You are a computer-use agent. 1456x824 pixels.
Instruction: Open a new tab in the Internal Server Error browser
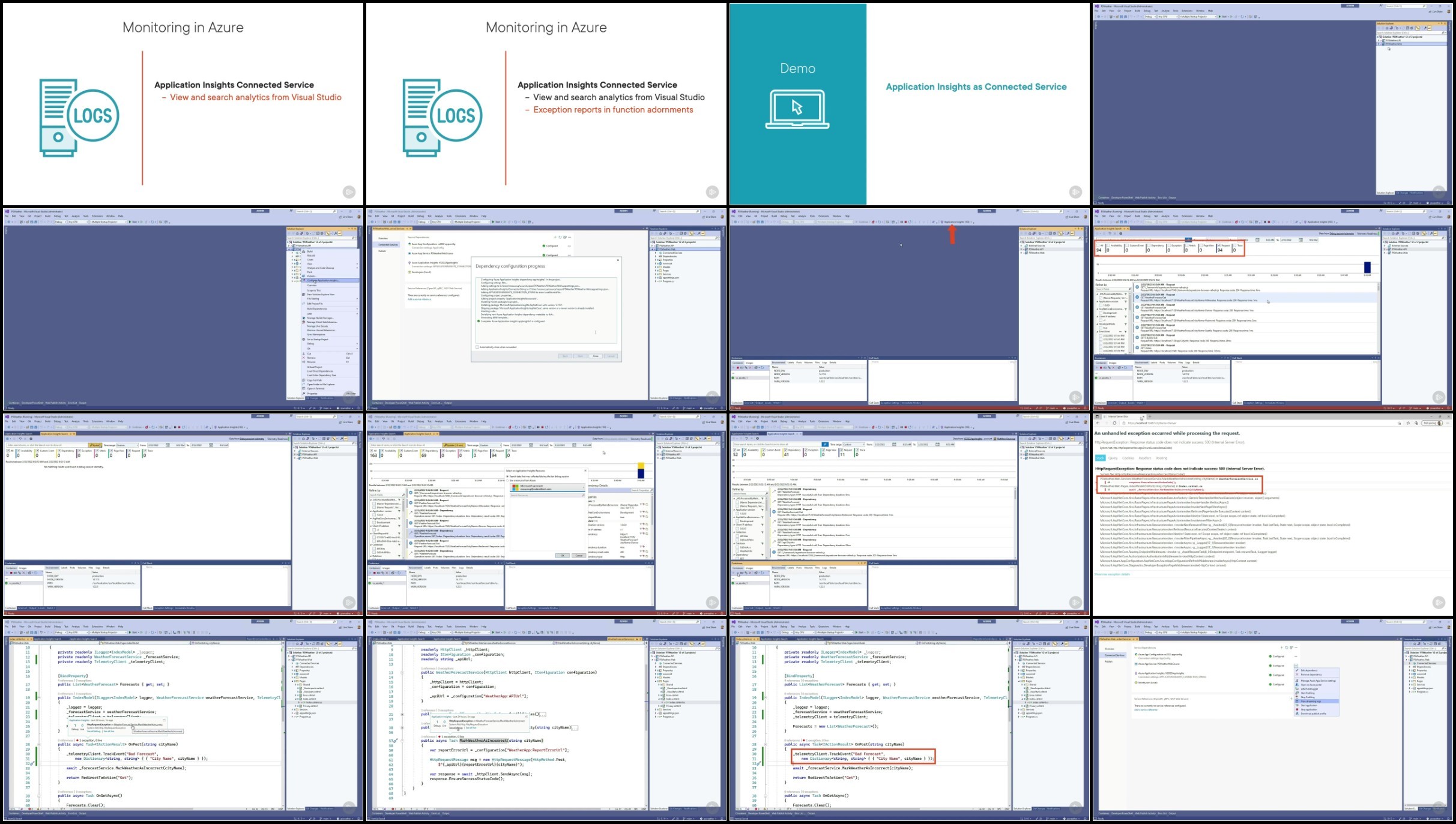click(x=1150, y=417)
